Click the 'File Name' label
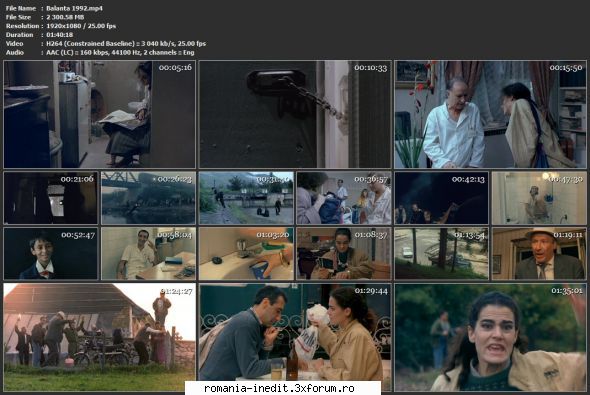Screen dimensions: 590x395 tap(21, 8)
